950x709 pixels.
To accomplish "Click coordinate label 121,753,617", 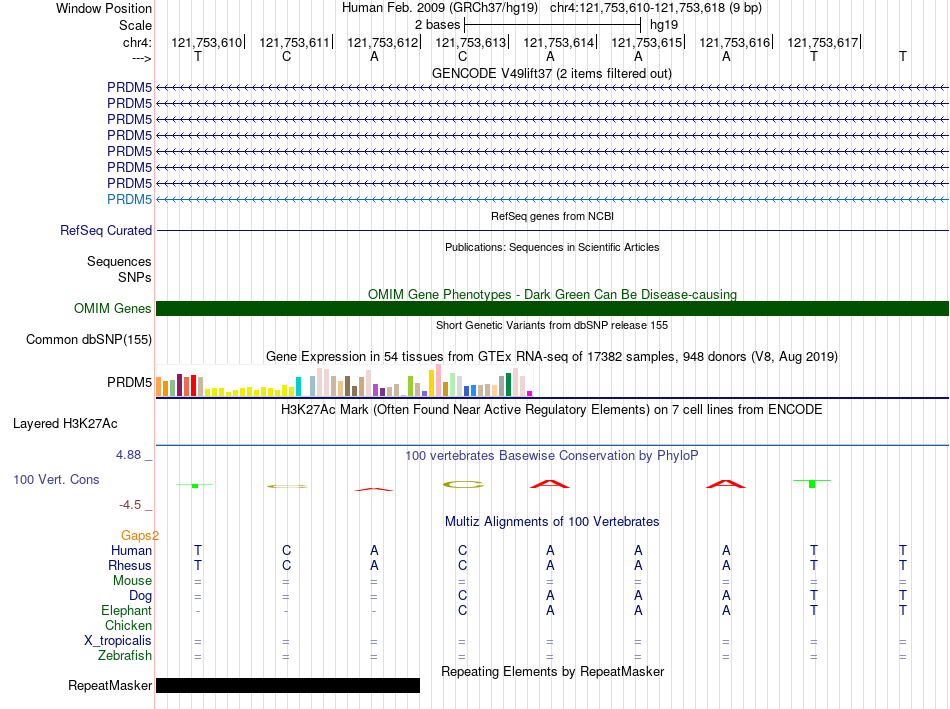I will click(x=822, y=42).
